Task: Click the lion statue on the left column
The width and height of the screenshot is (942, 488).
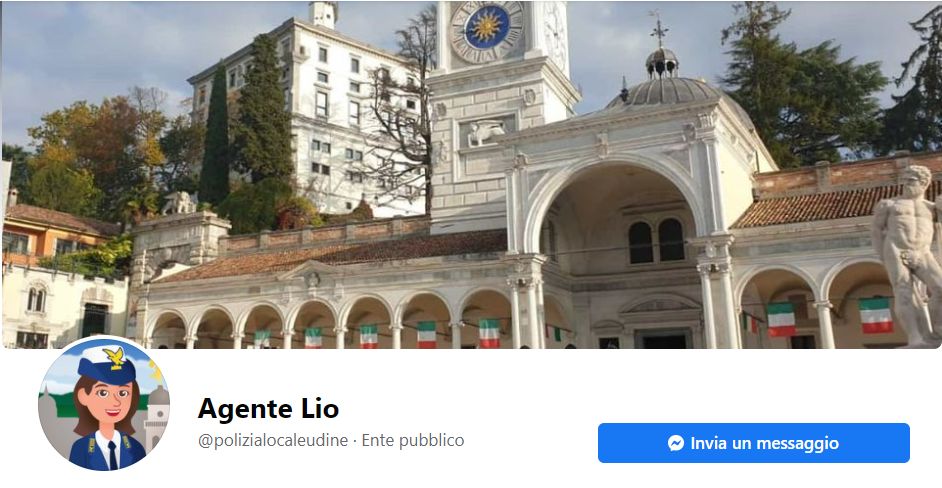Action: [179, 203]
